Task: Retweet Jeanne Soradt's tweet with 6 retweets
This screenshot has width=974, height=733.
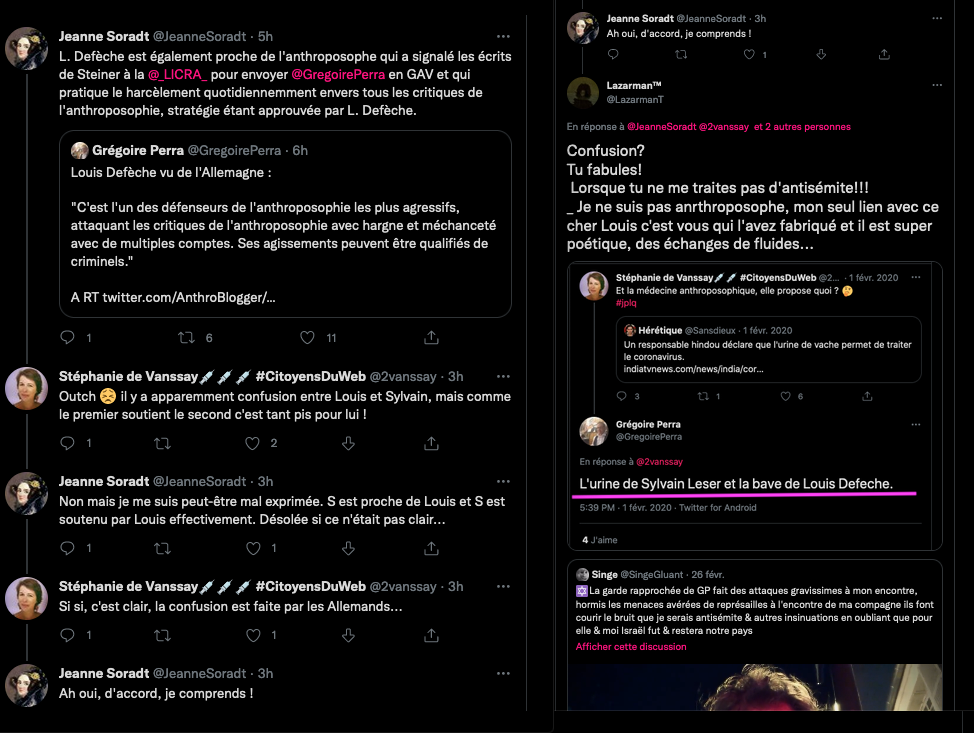Action: point(186,337)
